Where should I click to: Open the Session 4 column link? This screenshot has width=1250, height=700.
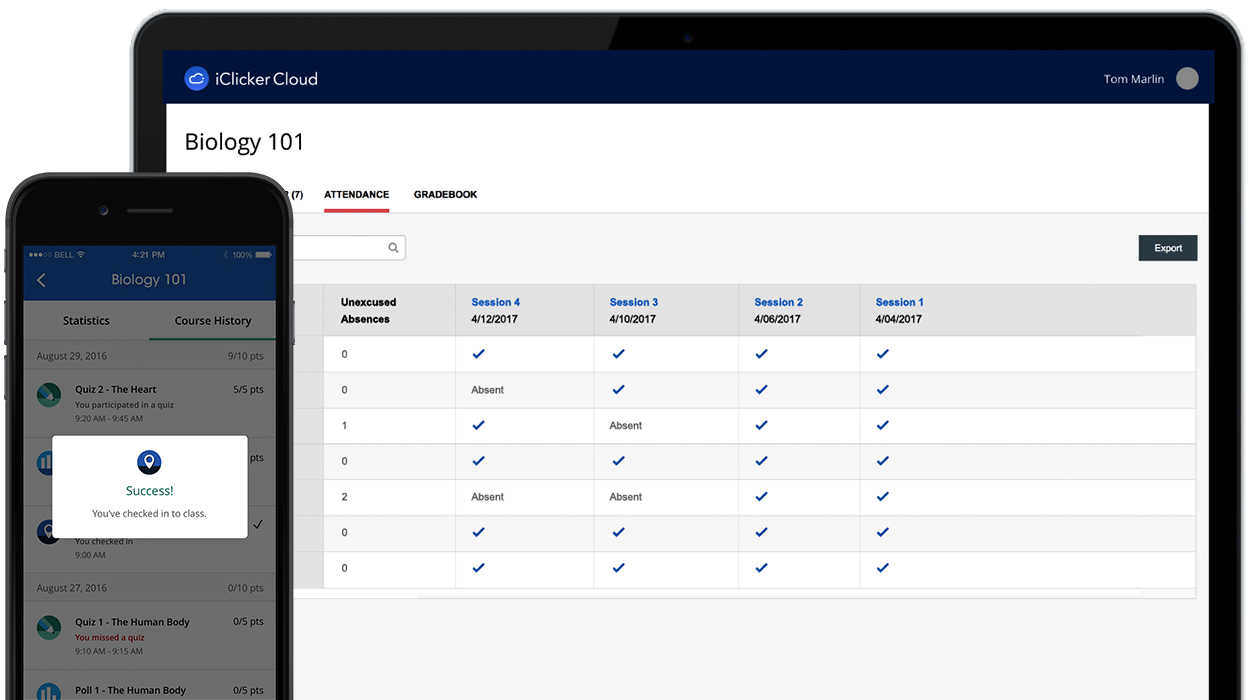tap(496, 302)
